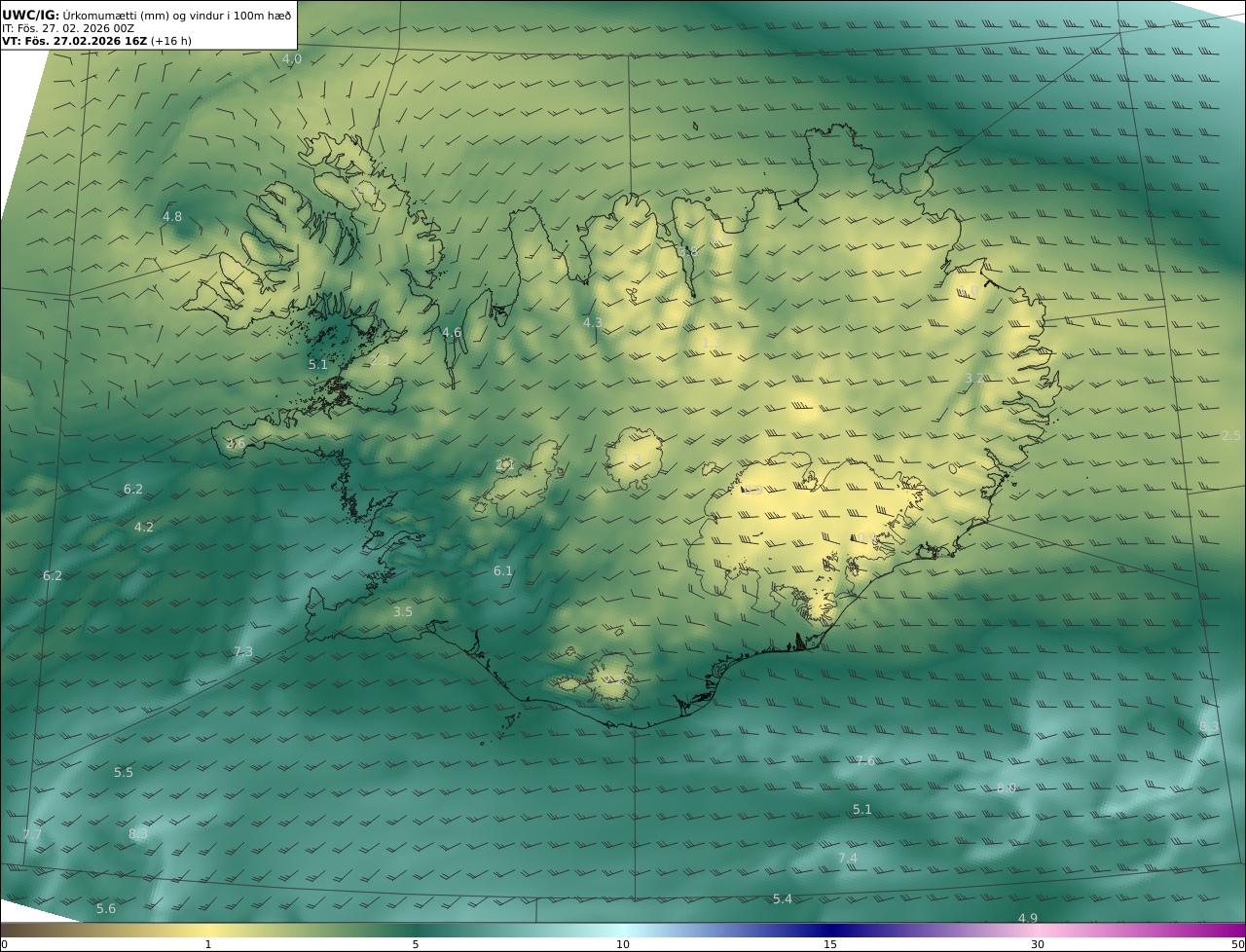Click the '50' tick on the colour scale

[x=1238, y=945]
